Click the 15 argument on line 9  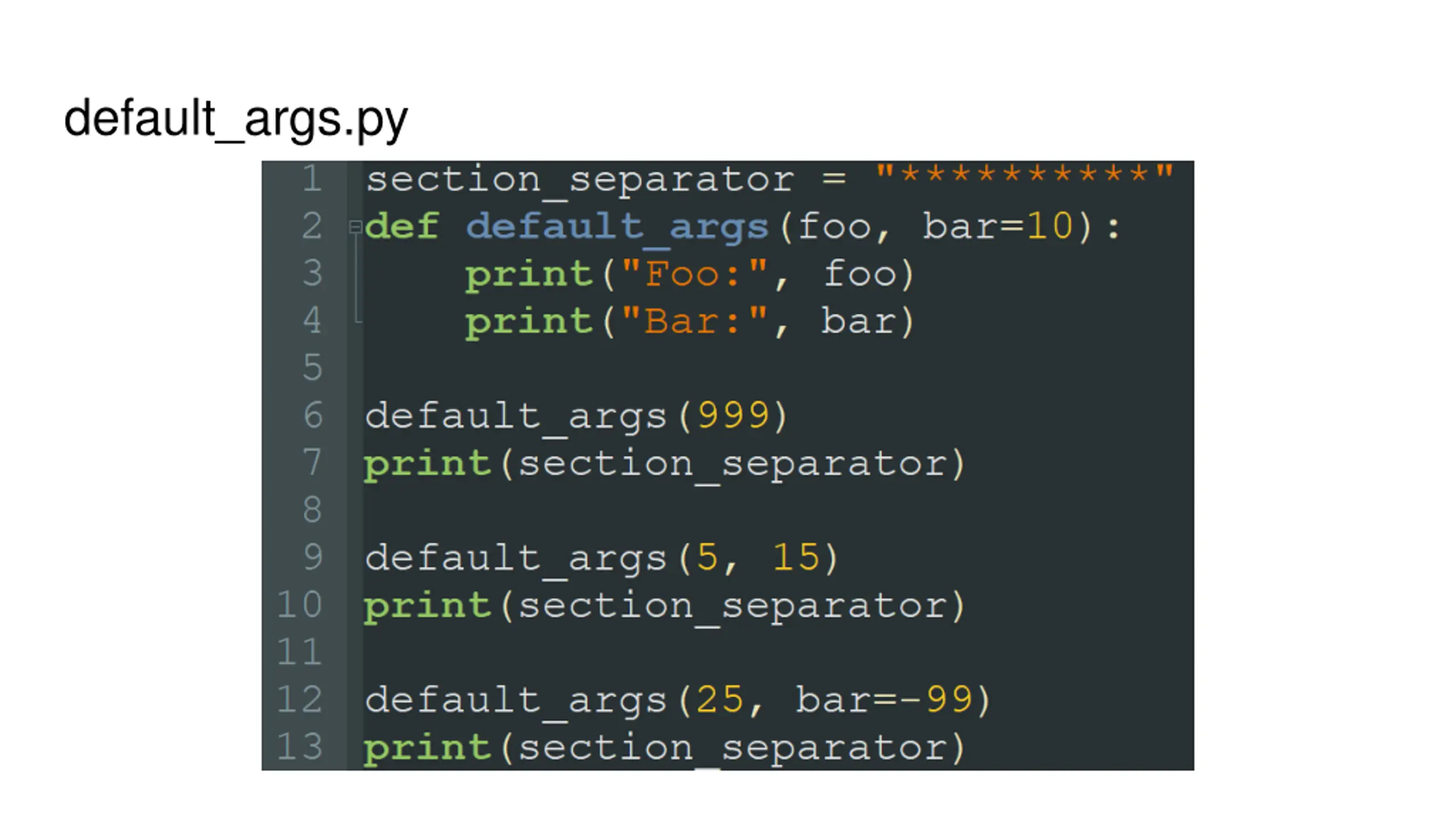(796, 557)
